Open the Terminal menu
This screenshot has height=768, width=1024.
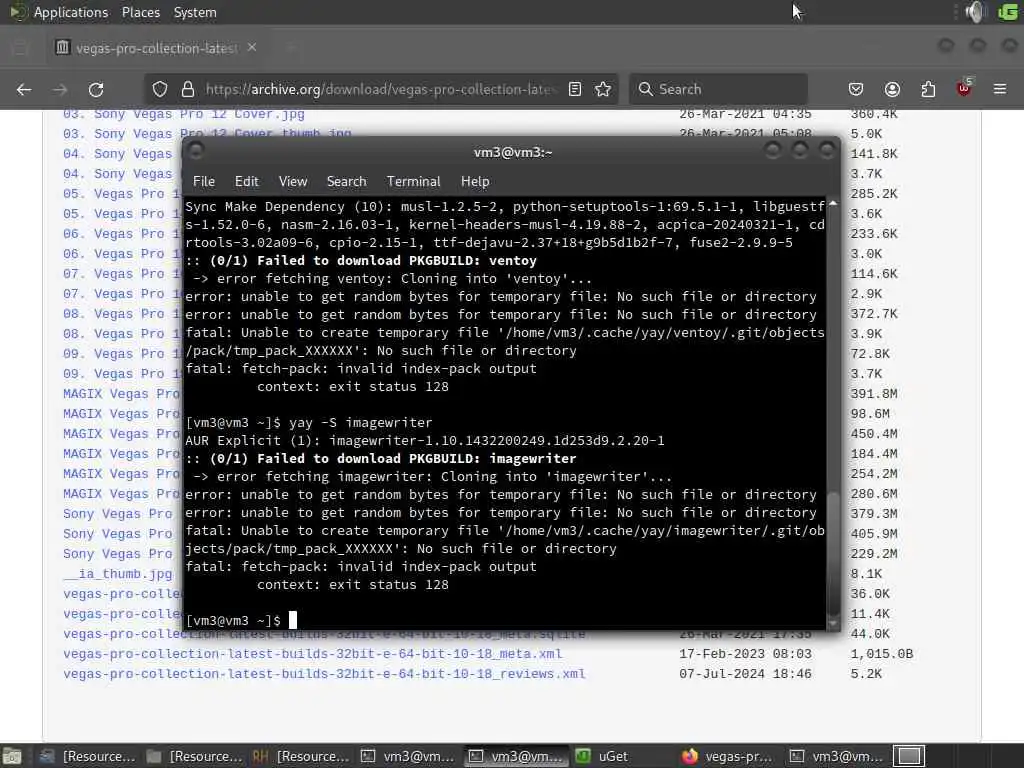tap(413, 182)
